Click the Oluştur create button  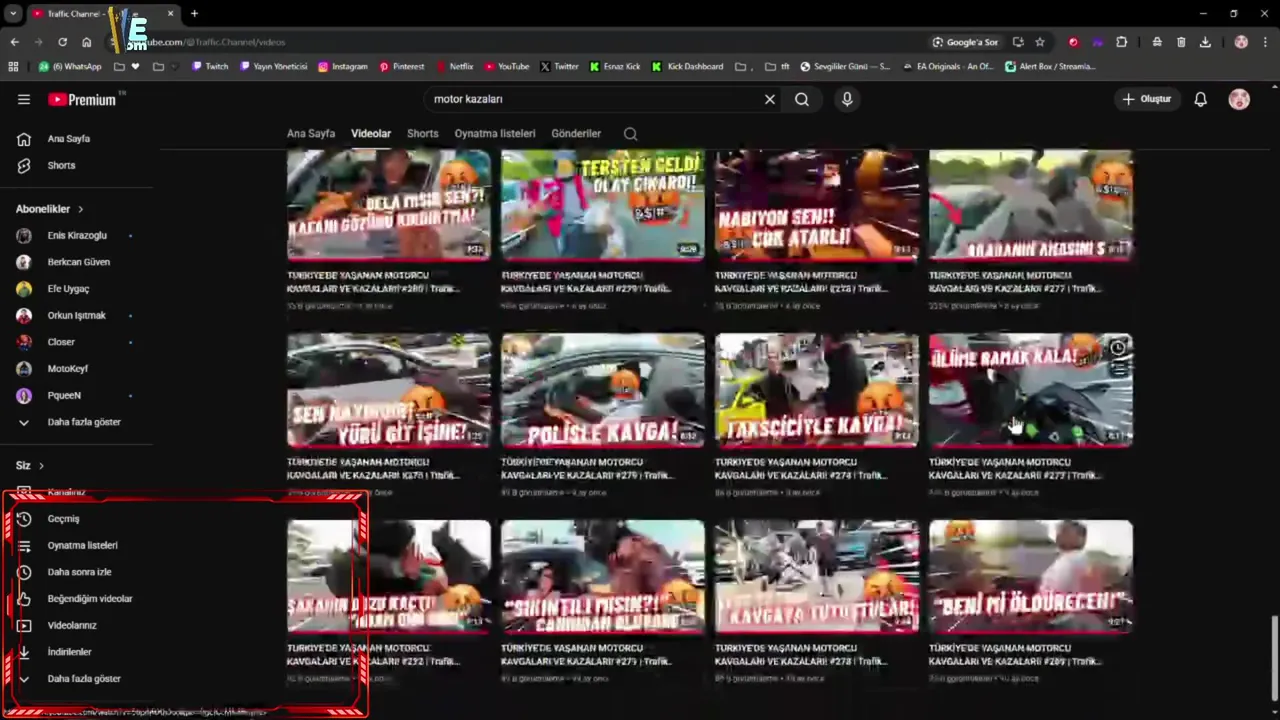pyautogui.click(x=1146, y=99)
